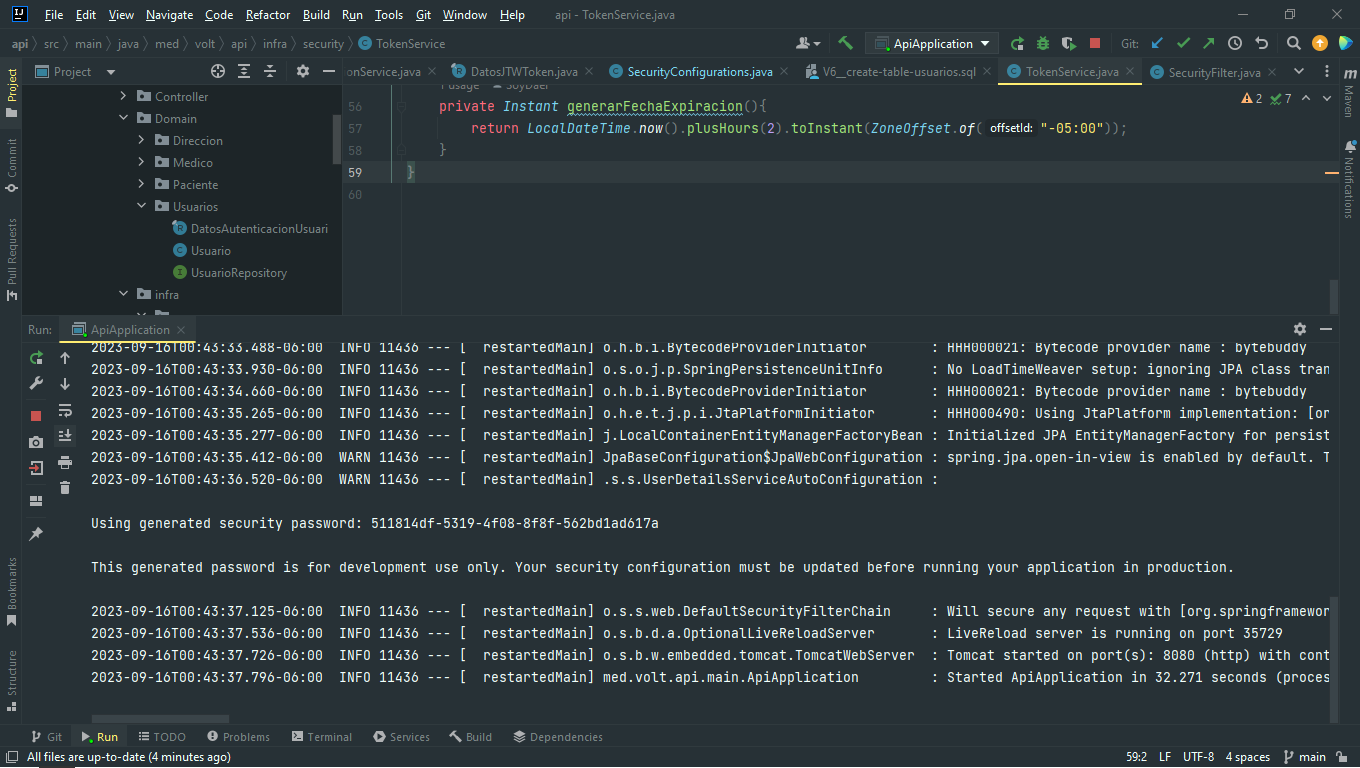Open the Git tool window at bottom

(46, 737)
